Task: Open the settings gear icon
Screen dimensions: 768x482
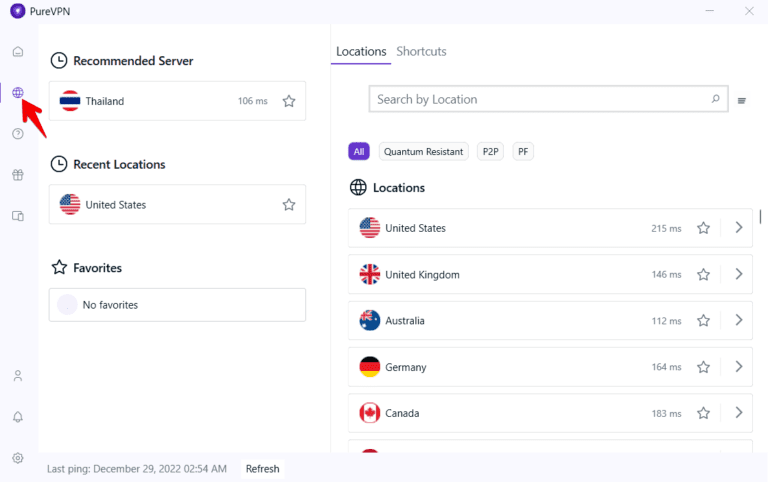Action: 18,458
